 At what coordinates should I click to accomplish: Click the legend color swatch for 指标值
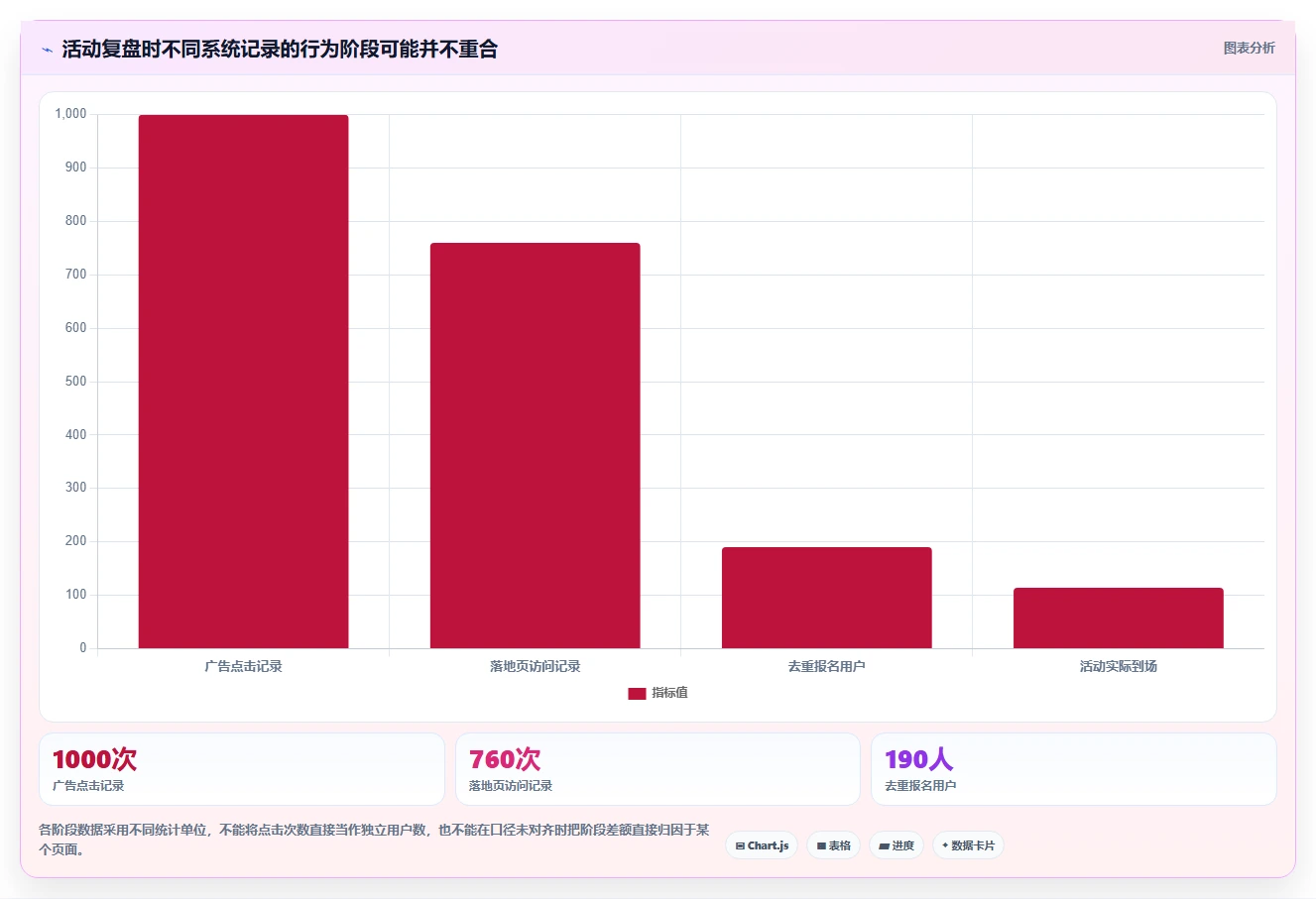637,694
